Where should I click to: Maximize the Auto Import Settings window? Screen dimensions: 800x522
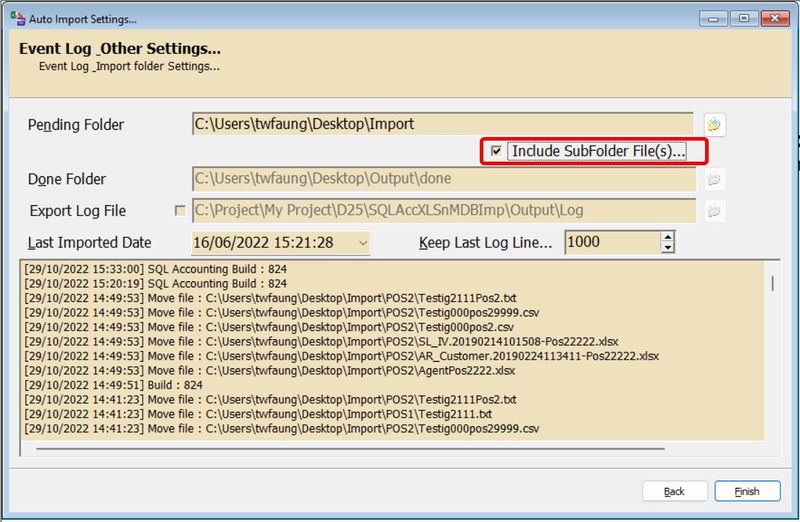pyautogui.click(x=743, y=18)
